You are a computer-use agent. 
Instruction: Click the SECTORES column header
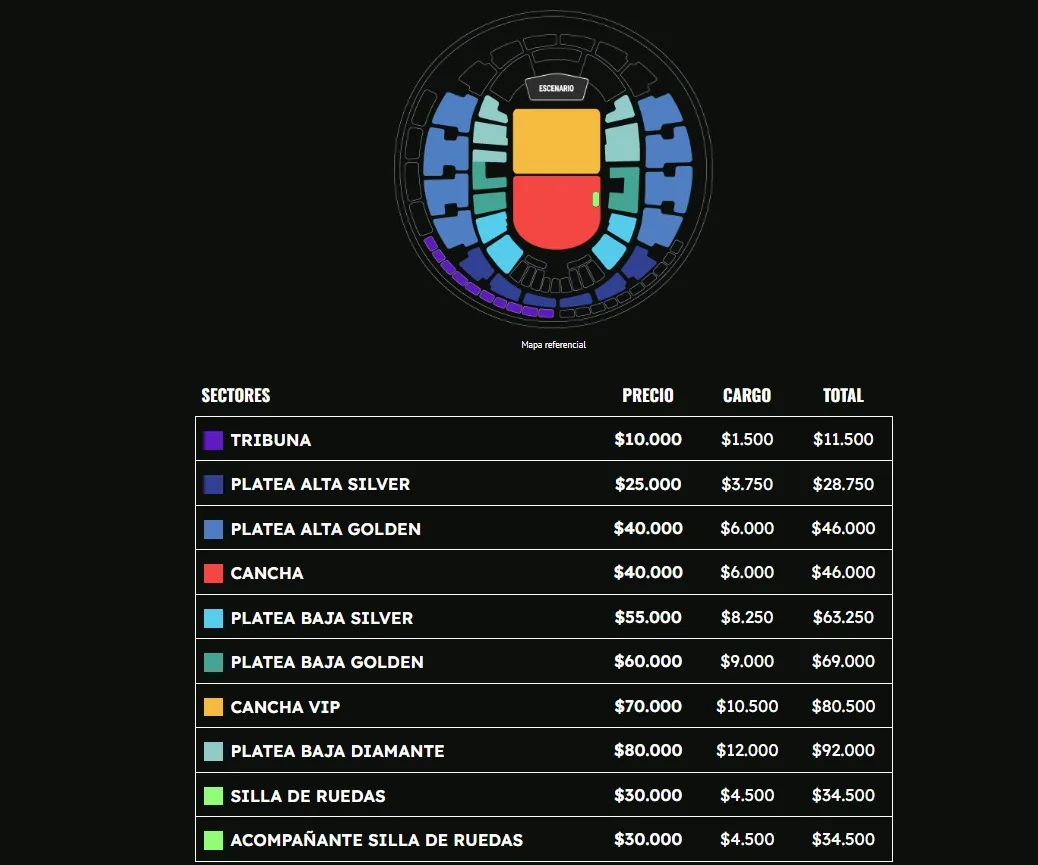(x=236, y=395)
